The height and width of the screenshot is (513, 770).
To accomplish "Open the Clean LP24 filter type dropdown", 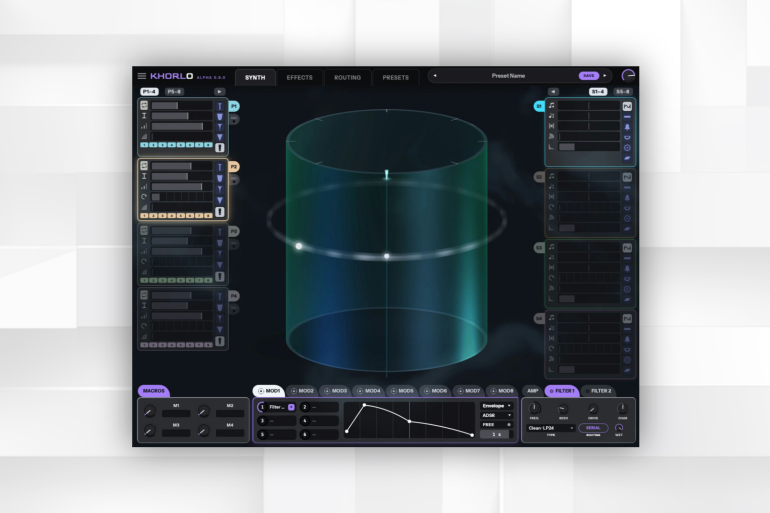I will point(550,428).
